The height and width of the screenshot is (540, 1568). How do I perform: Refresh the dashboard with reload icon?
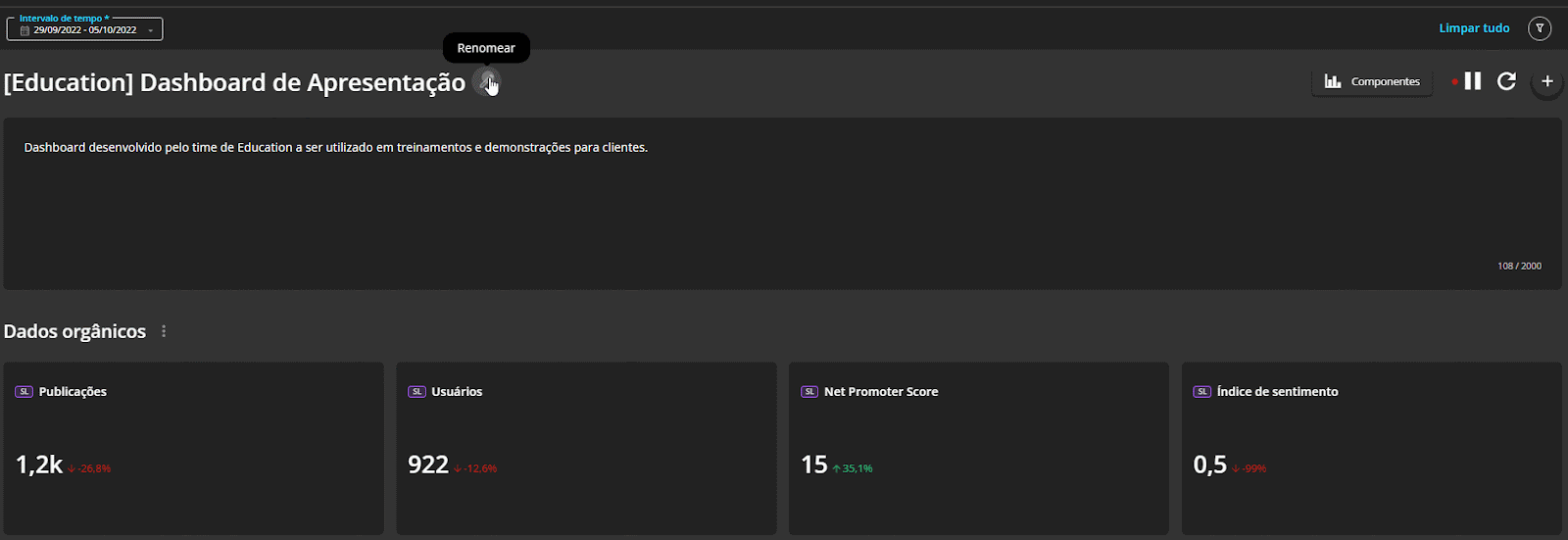pyautogui.click(x=1506, y=81)
